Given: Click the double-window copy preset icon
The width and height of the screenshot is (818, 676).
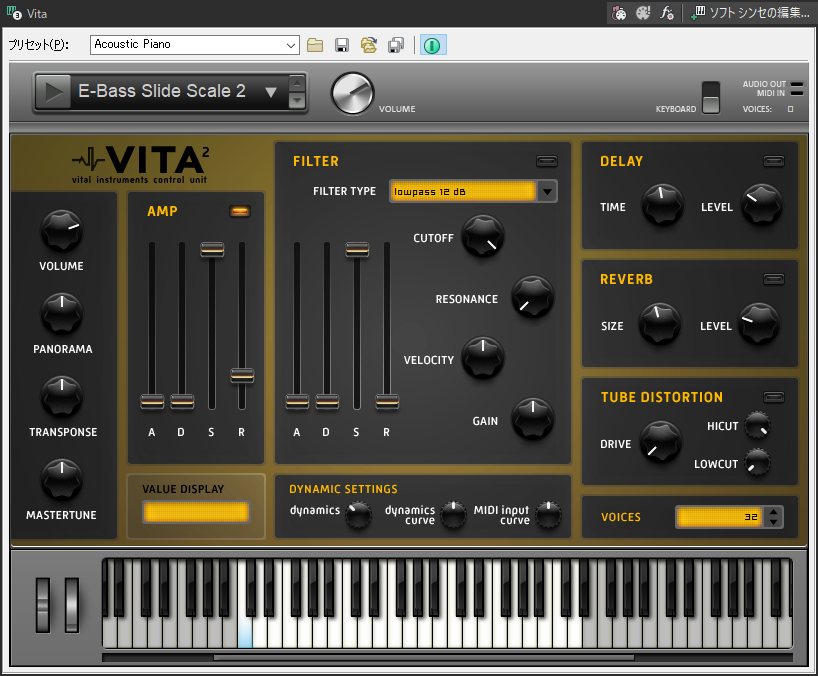Looking at the screenshot, I should click(x=396, y=45).
